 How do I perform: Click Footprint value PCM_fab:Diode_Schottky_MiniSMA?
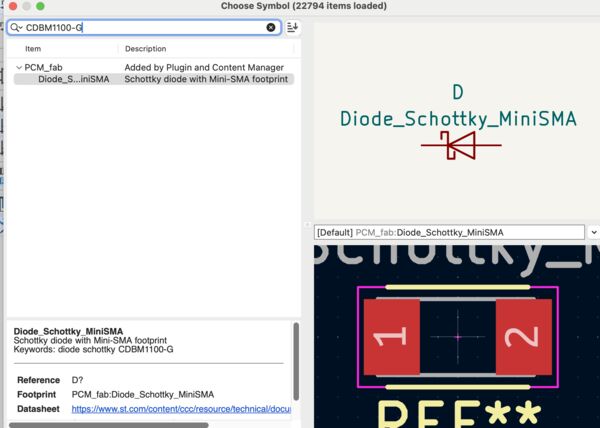(143, 394)
